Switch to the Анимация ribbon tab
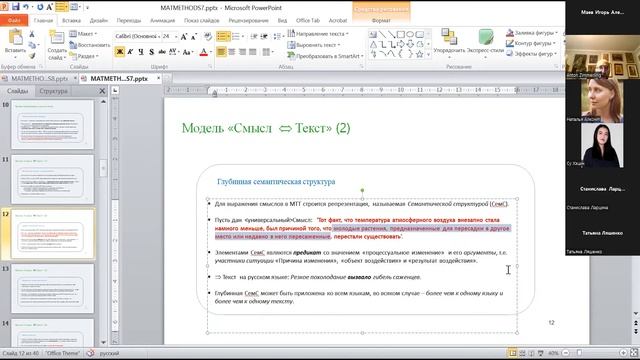 pyautogui.click(x=162, y=20)
